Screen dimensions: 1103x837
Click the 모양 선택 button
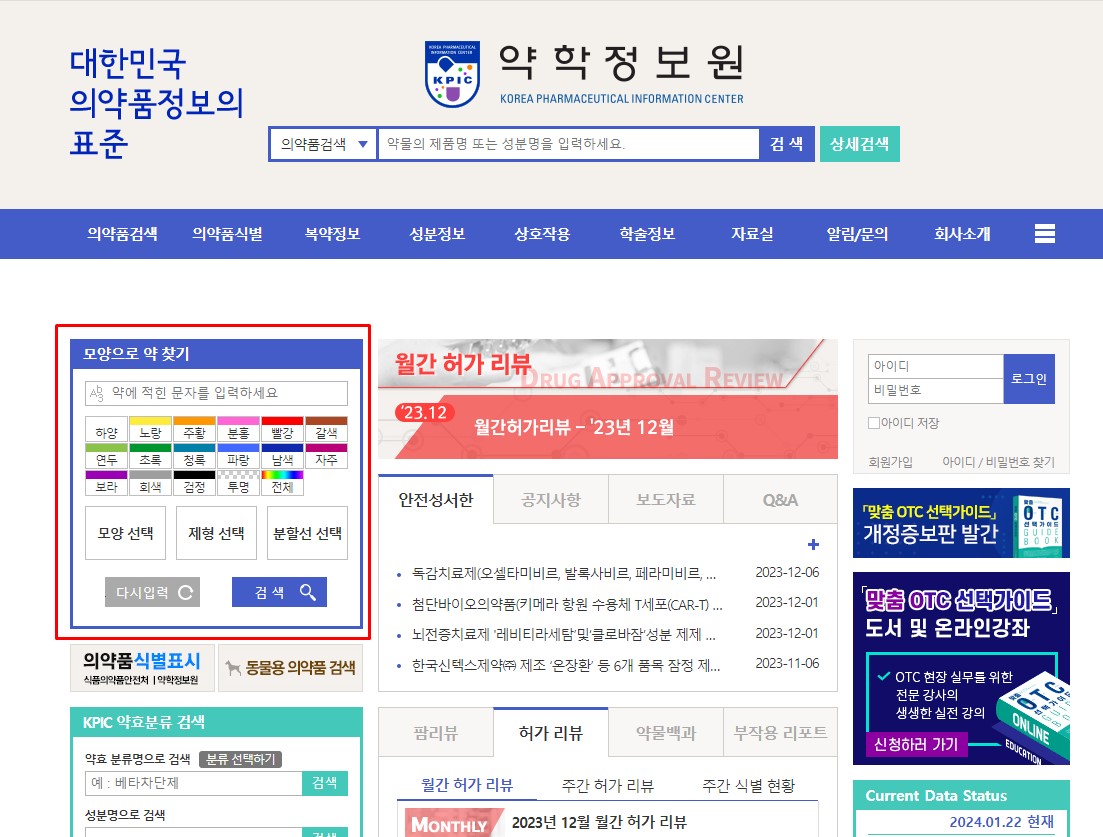(x=125, y=533)
